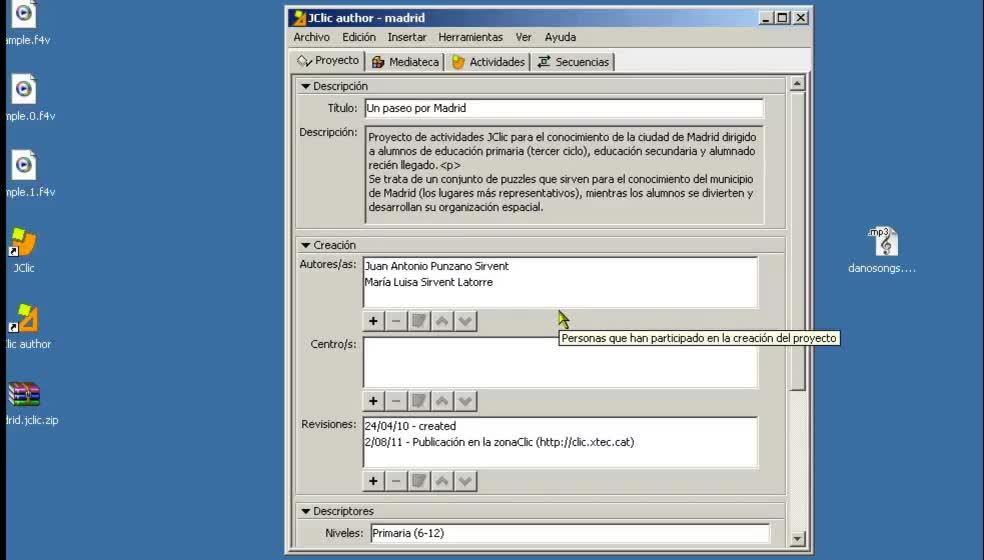Click the Título input field
Image resolution: width=984 pixels, height=560 pixels.
point(564,108)
